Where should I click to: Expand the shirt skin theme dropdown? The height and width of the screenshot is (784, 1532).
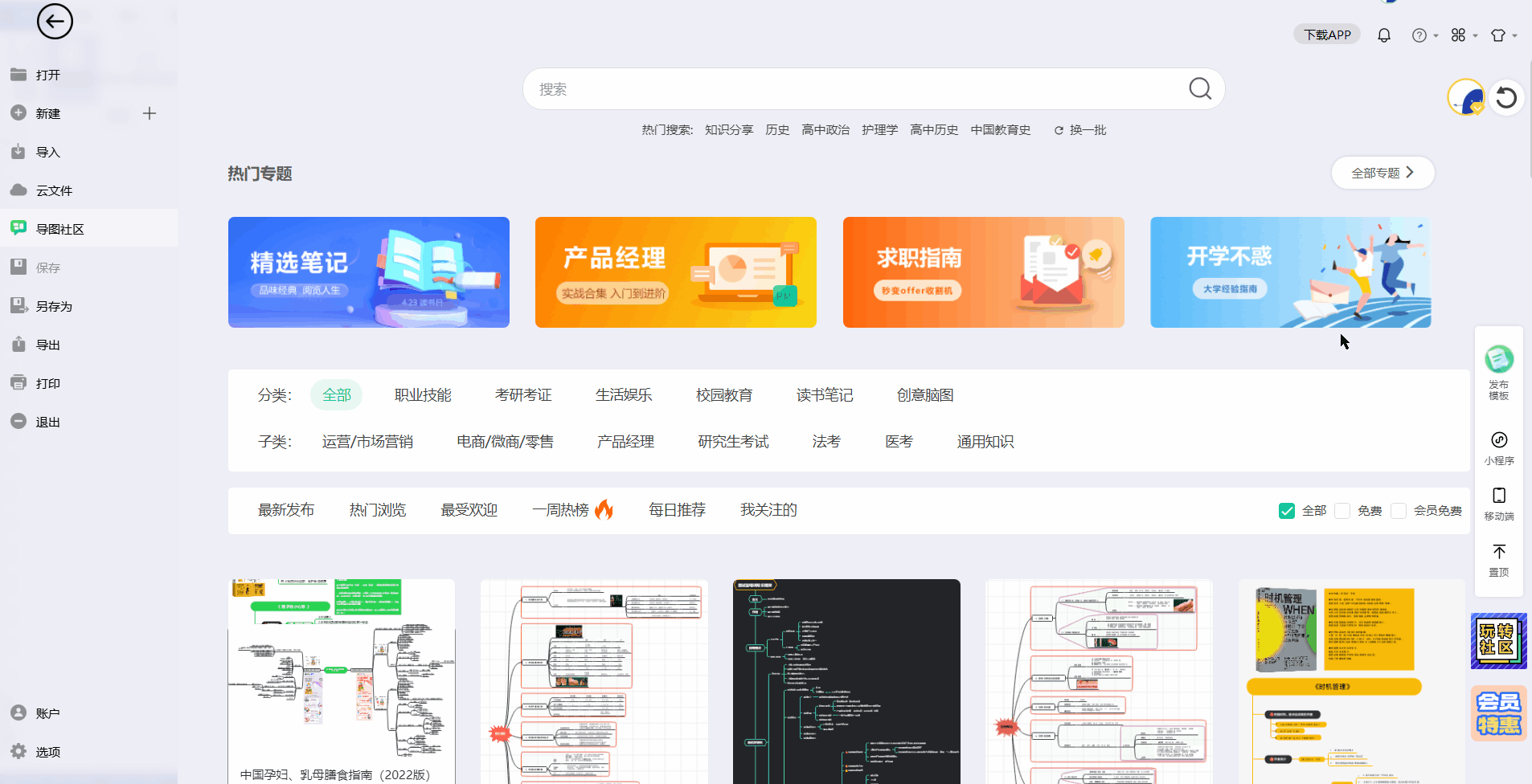(1503, 35)
